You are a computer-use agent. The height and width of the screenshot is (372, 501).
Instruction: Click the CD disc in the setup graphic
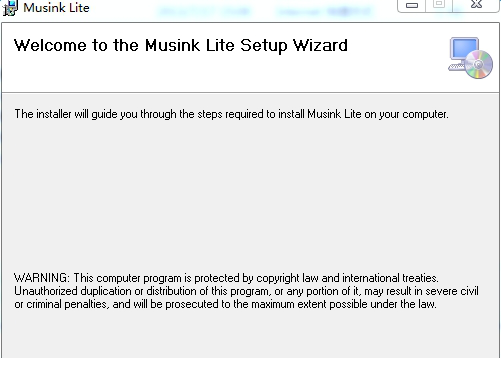479,64
